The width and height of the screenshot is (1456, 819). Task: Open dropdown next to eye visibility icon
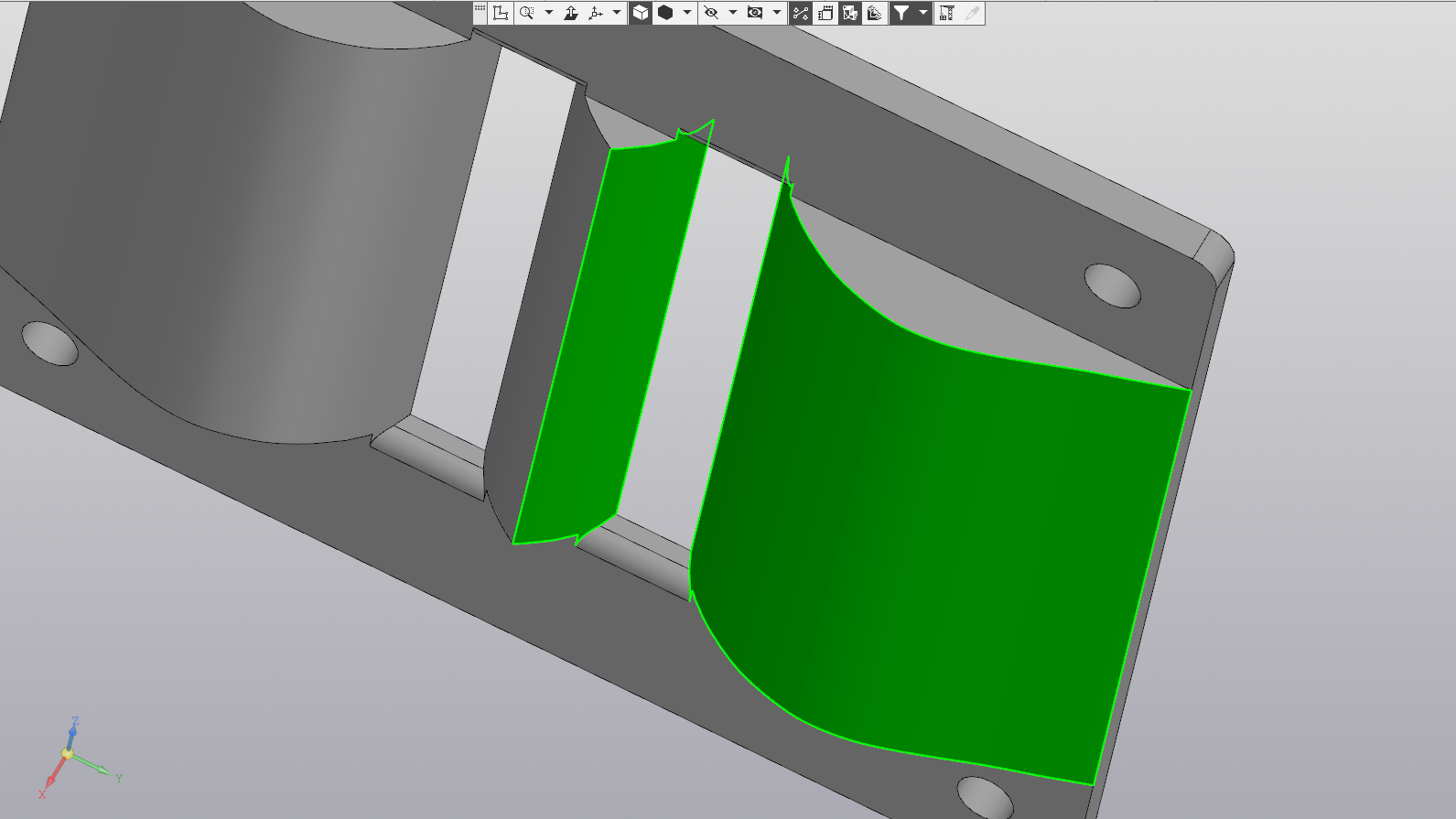[x=777, y=13]
